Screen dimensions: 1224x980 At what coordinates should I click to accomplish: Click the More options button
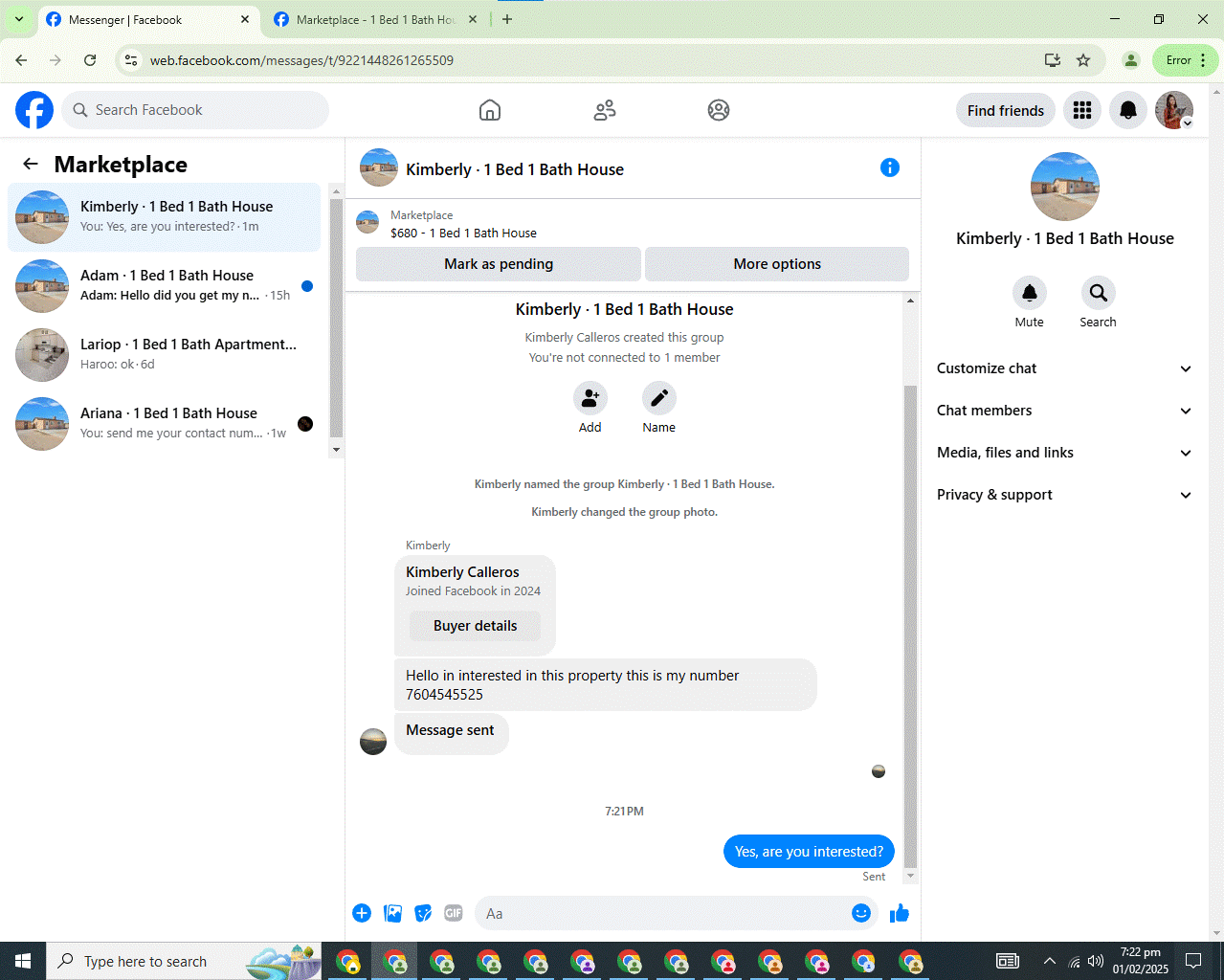pyautogui.click(x=777, y=264)
